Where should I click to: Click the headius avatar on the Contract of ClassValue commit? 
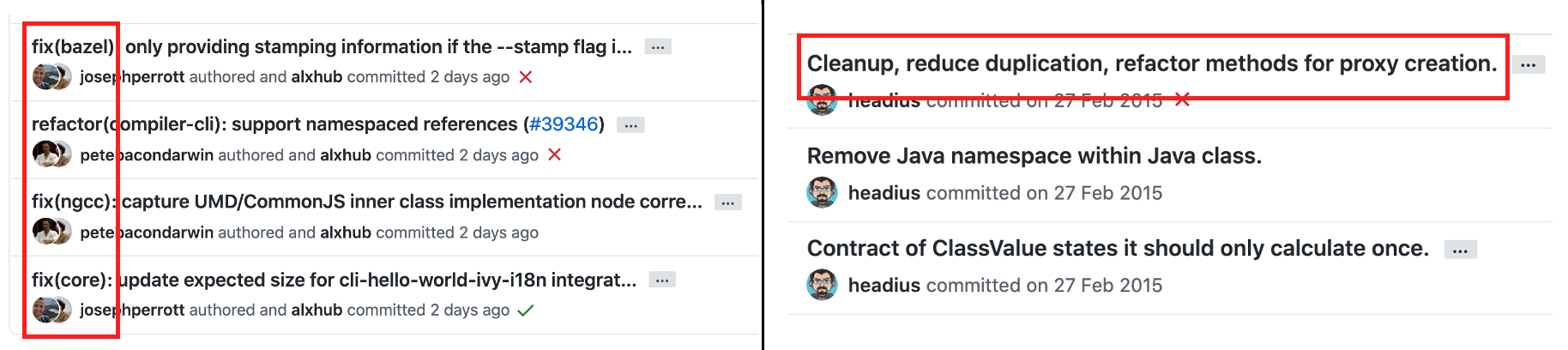coord(822,285)
